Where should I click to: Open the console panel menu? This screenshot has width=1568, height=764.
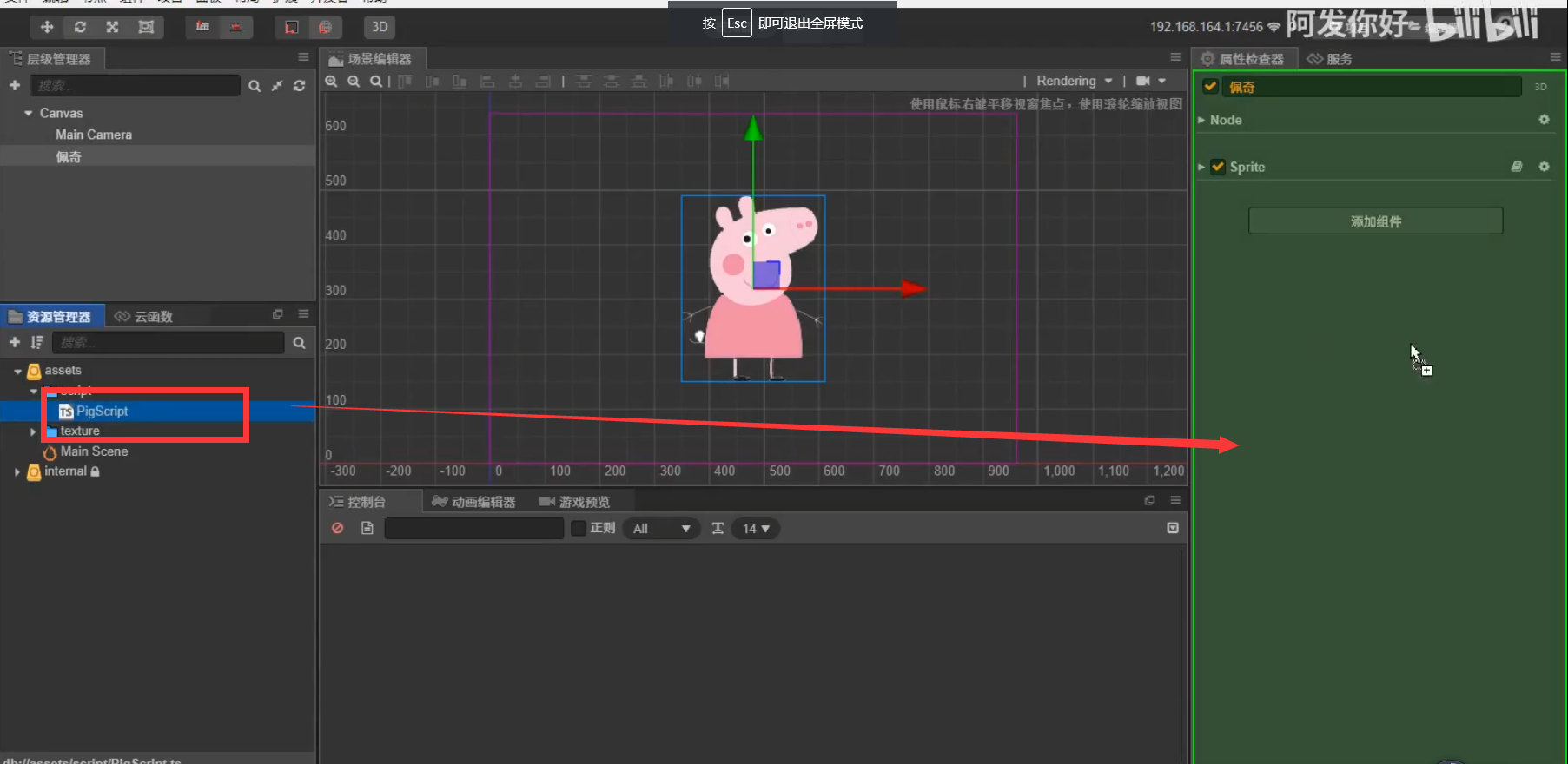click(1175, 500)
